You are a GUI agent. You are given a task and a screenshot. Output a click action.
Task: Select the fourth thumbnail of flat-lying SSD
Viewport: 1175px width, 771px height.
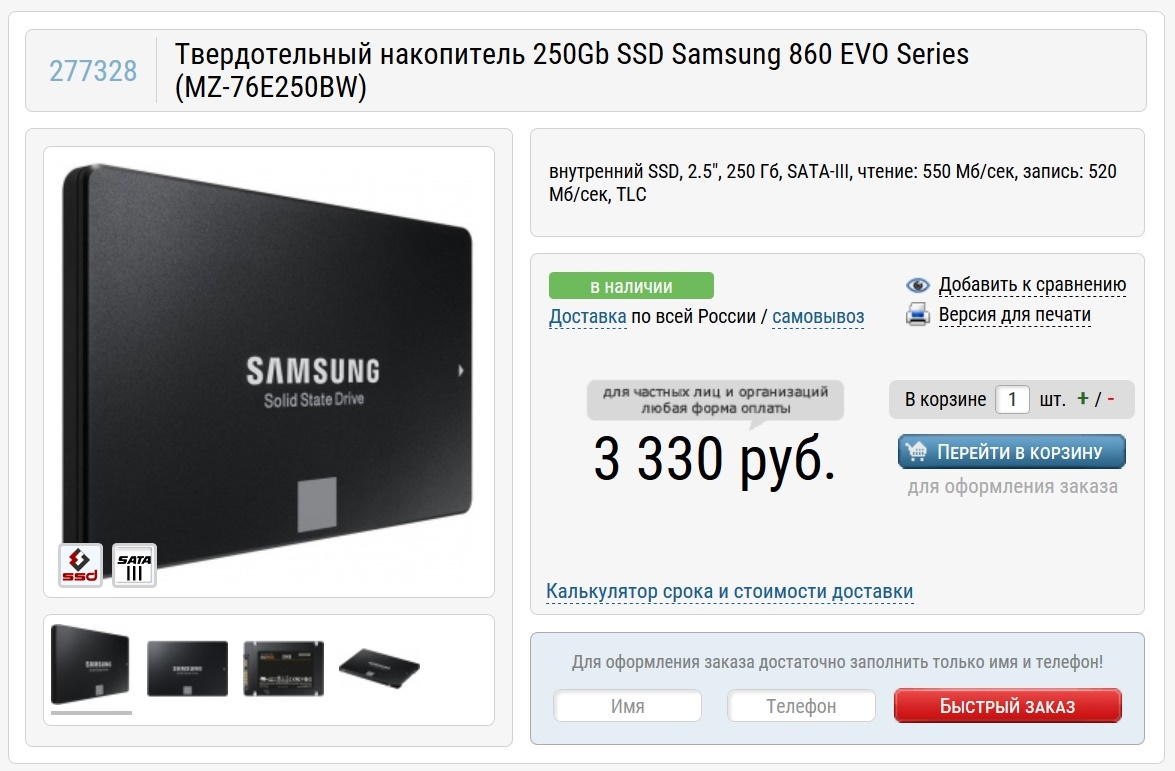coord(379,665)
